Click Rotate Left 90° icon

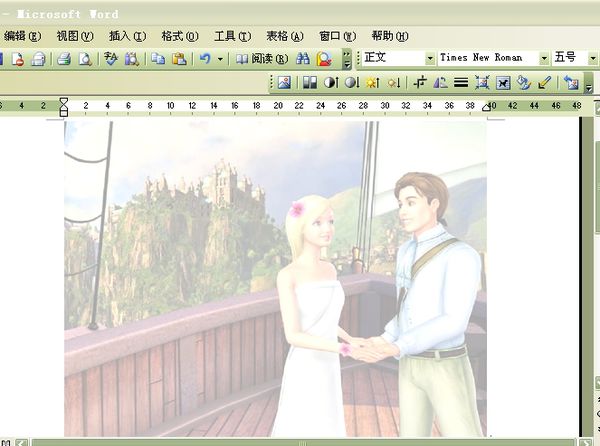(440, 83)
